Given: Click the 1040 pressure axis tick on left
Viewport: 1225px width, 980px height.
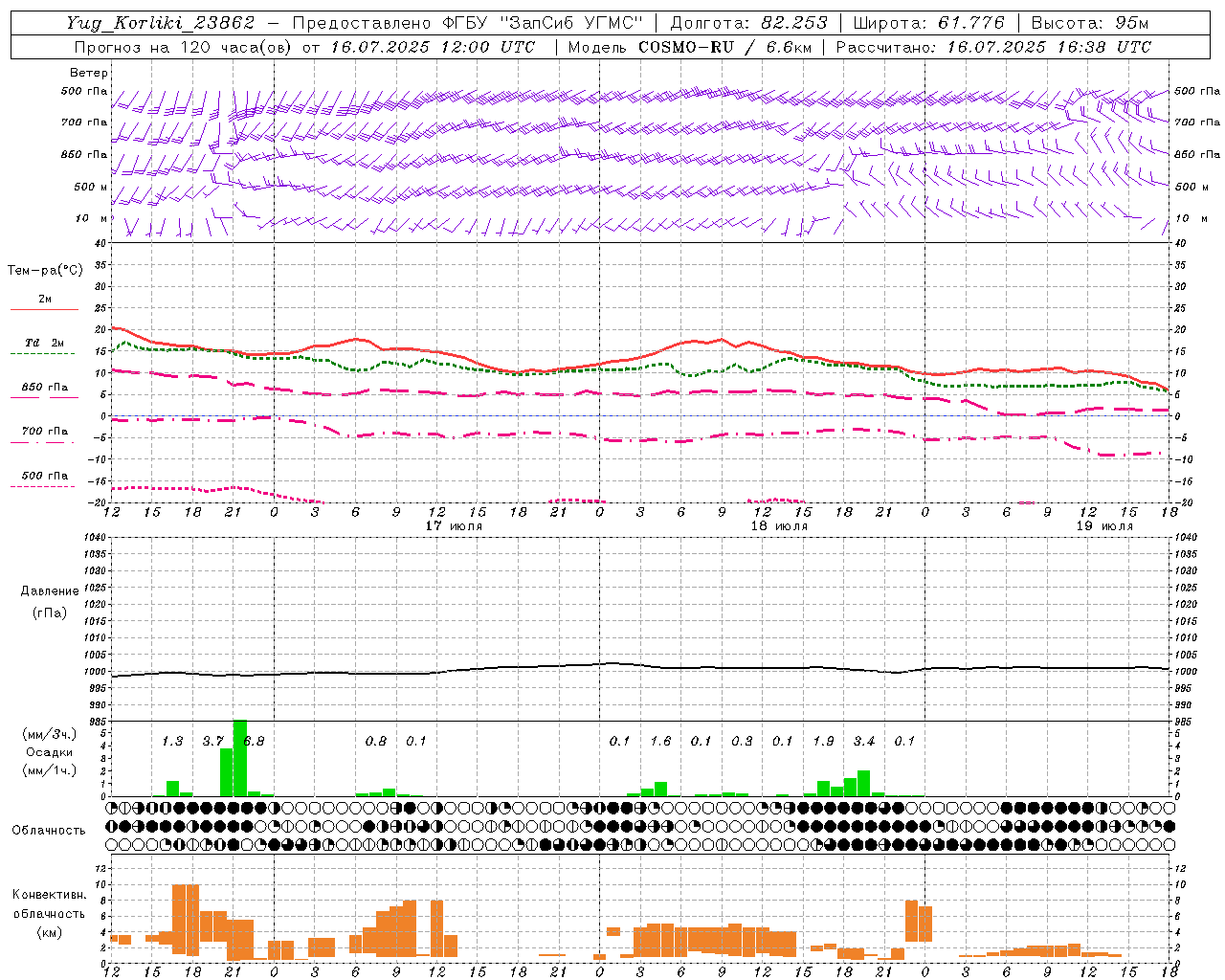Looking at the screenshot, I should [96, 537].
